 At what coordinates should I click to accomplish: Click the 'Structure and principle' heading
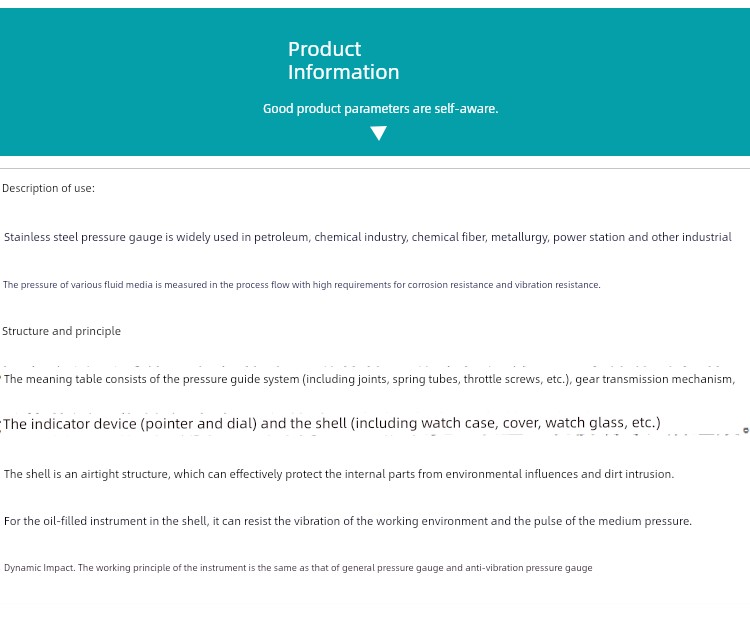[x=61, y=331]
